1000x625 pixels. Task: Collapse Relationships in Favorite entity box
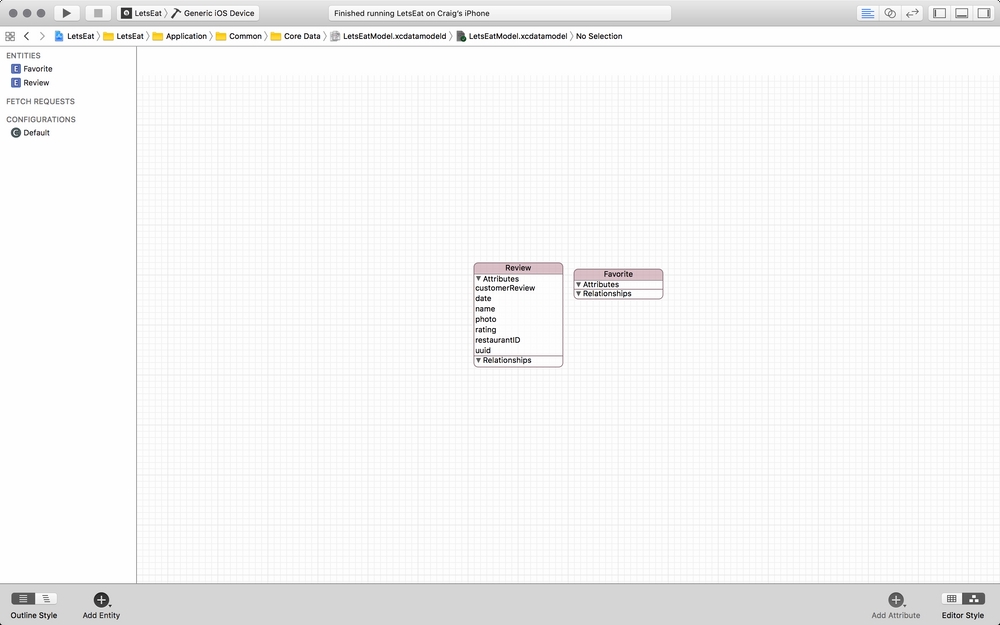578,294
